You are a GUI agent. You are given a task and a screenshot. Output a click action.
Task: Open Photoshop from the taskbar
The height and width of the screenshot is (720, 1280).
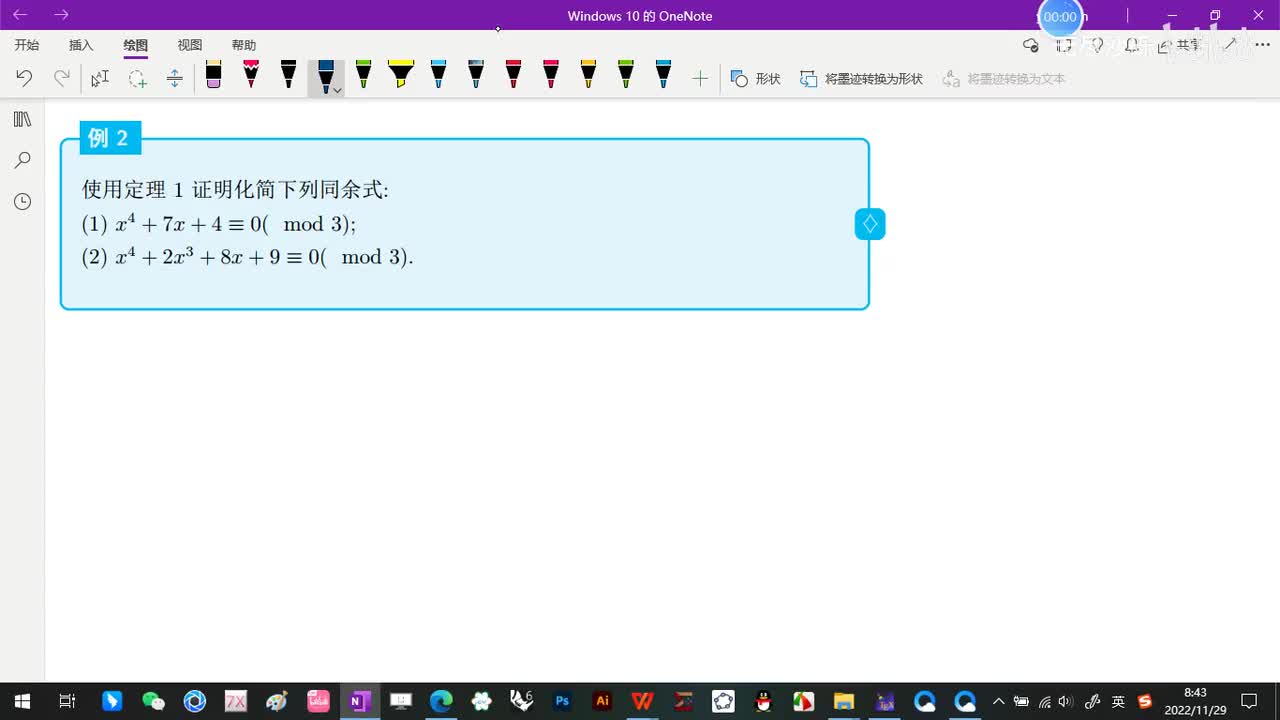562,701
